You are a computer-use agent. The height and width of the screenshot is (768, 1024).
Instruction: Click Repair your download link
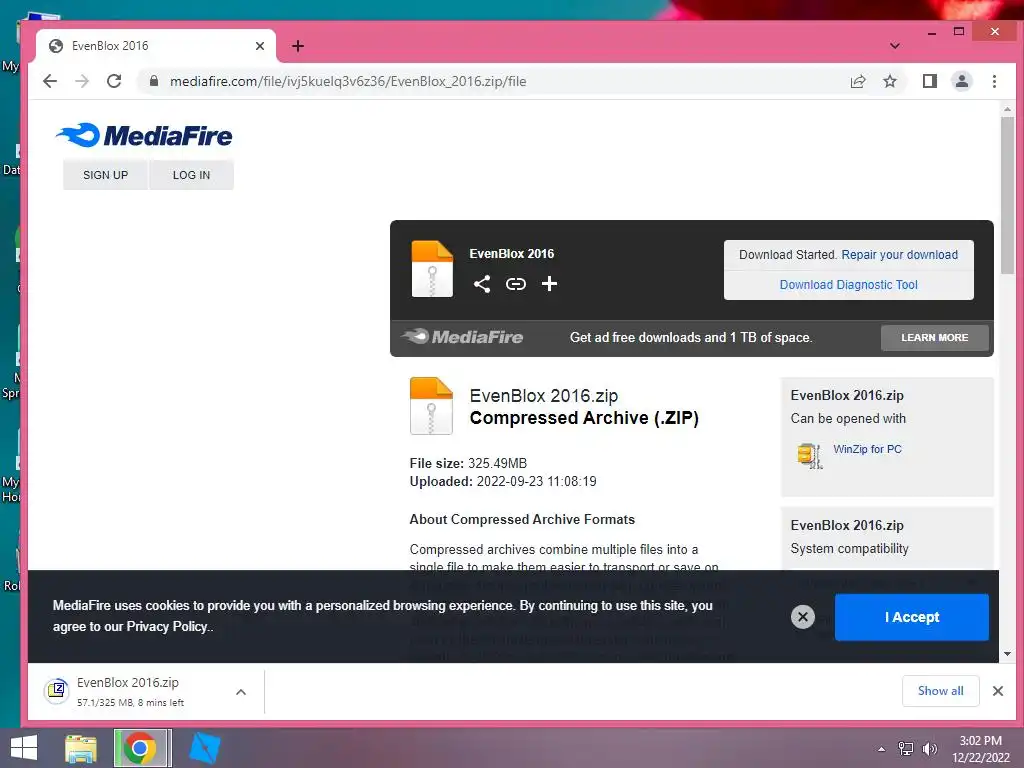899,255
